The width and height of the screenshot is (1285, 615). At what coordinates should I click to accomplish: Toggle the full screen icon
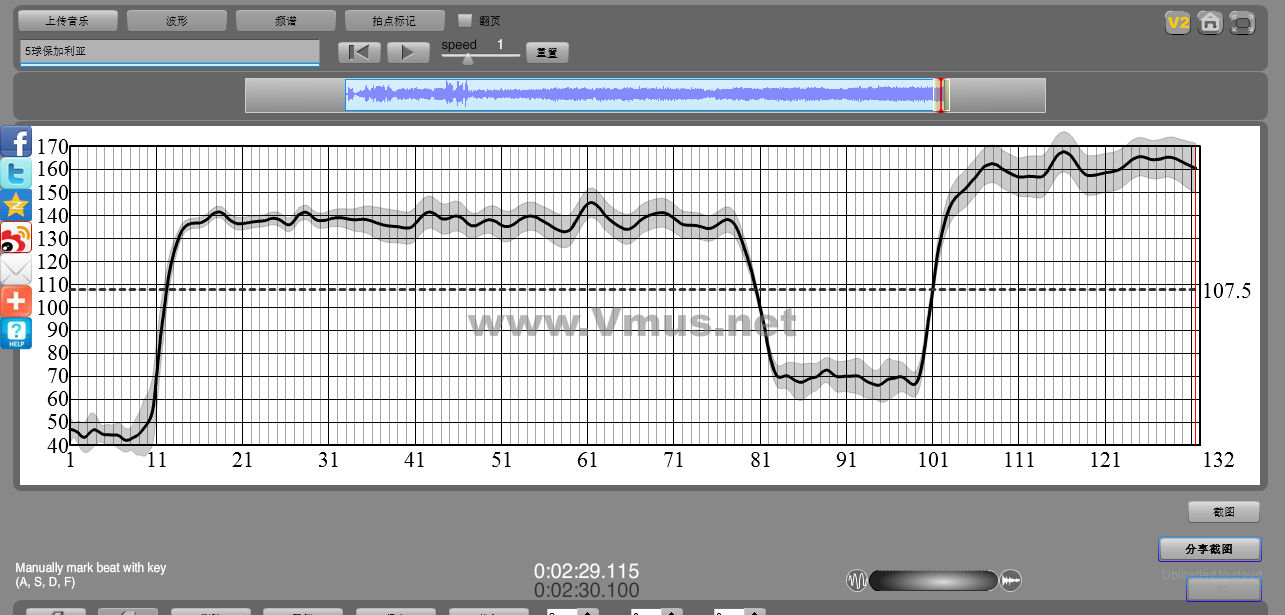point(1242,23)
